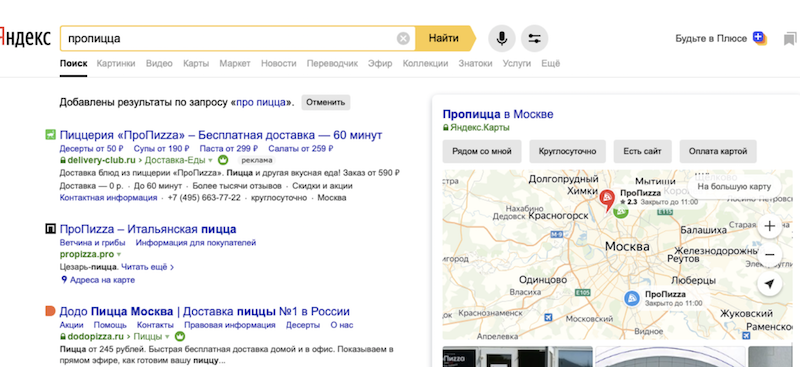
Task: Click green badge icon next to Пиццы
Action: [x=179, y=336]
